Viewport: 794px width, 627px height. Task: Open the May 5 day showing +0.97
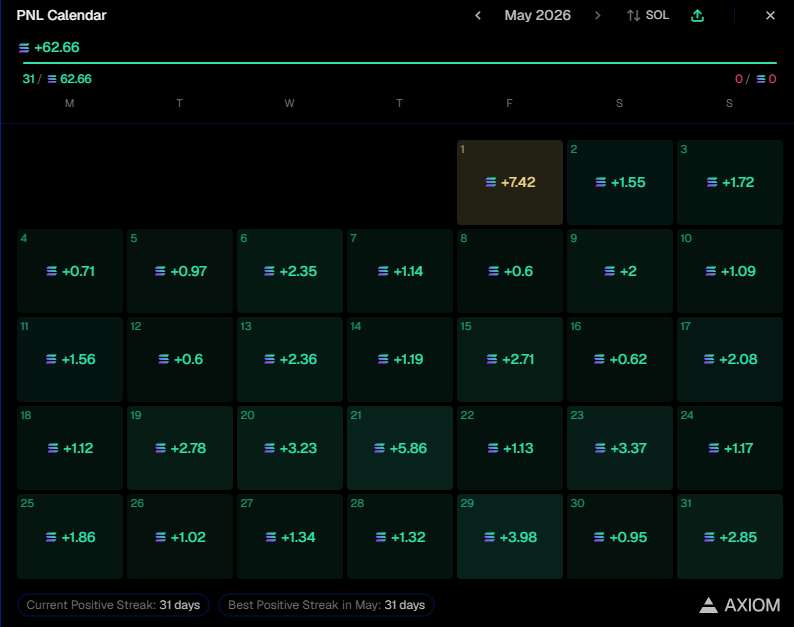(x=180, y=271)
